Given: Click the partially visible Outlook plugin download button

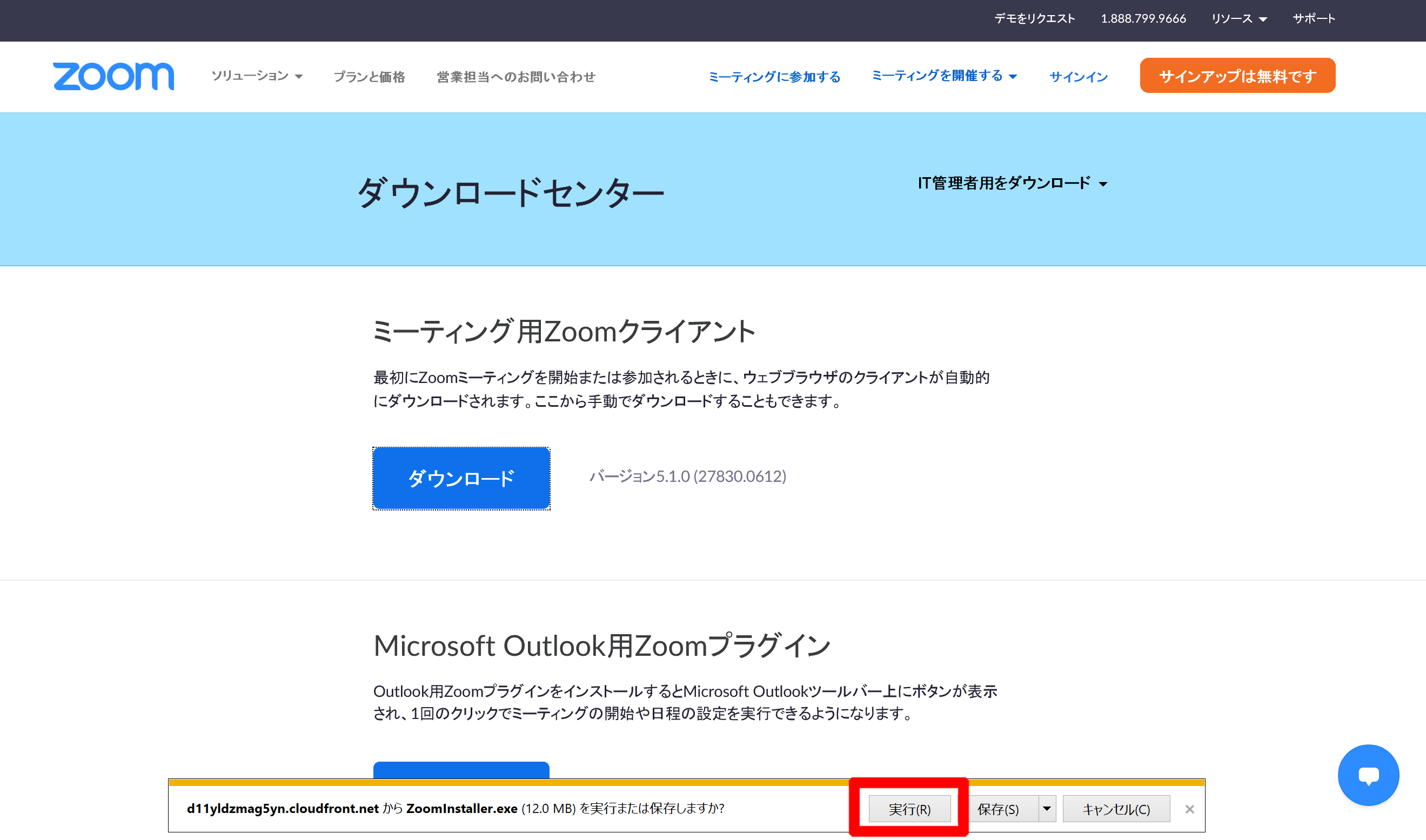Looking at the screenshot, I should pyautogui.click(x=461, y=770).
